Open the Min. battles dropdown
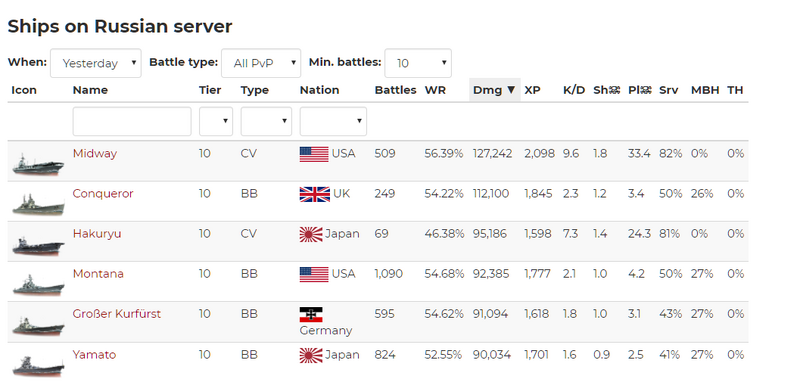Screen dimensions: 800x382 [418, 63]
